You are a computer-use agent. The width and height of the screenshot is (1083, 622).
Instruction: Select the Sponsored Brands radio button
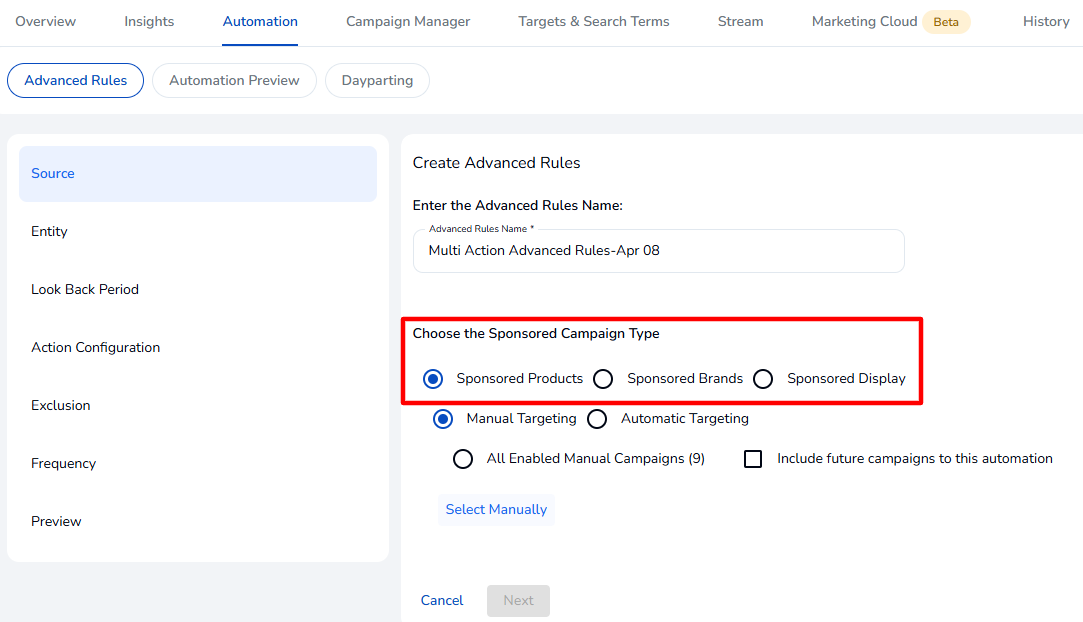click(603, 379)
